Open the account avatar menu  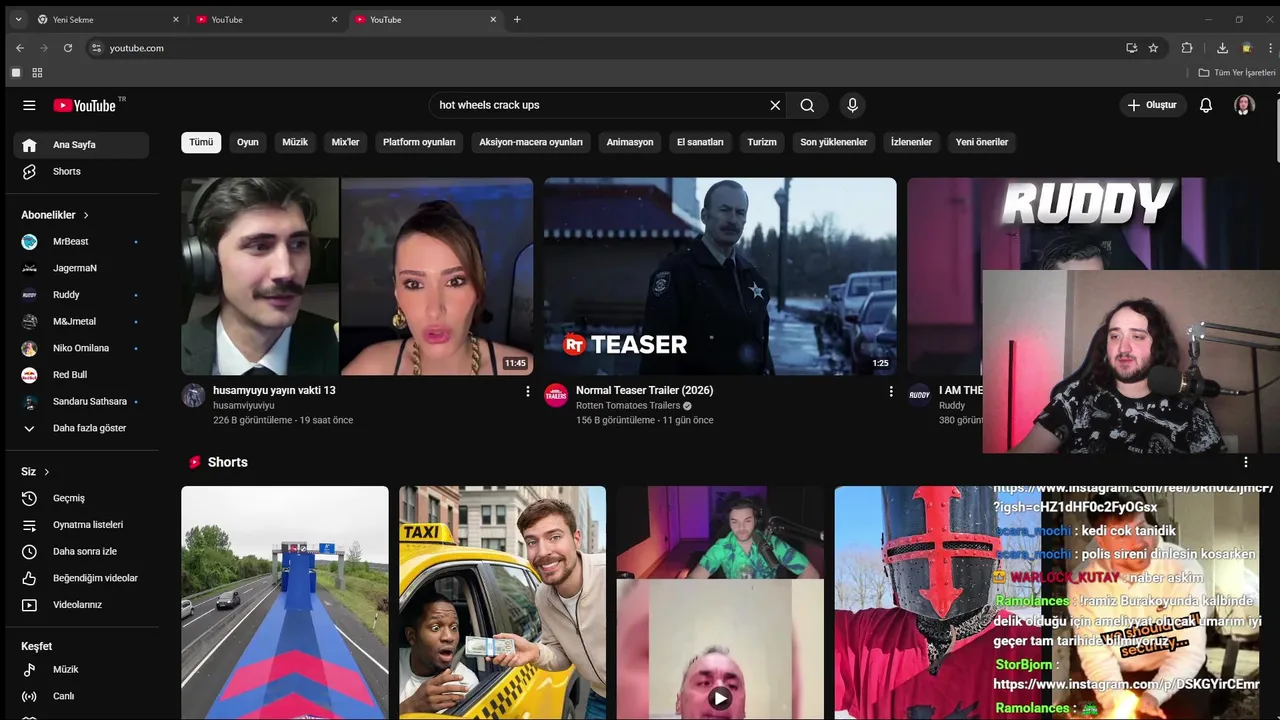[1244, 105]
